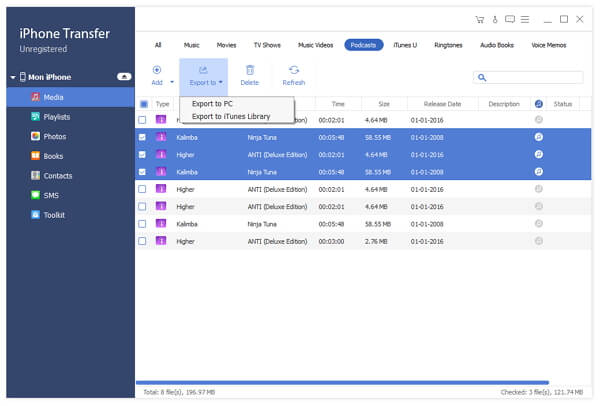The width and height of the screenshot is (600, 406).
Task: Choose Export to iTunes Library
Action: [231, 116]
